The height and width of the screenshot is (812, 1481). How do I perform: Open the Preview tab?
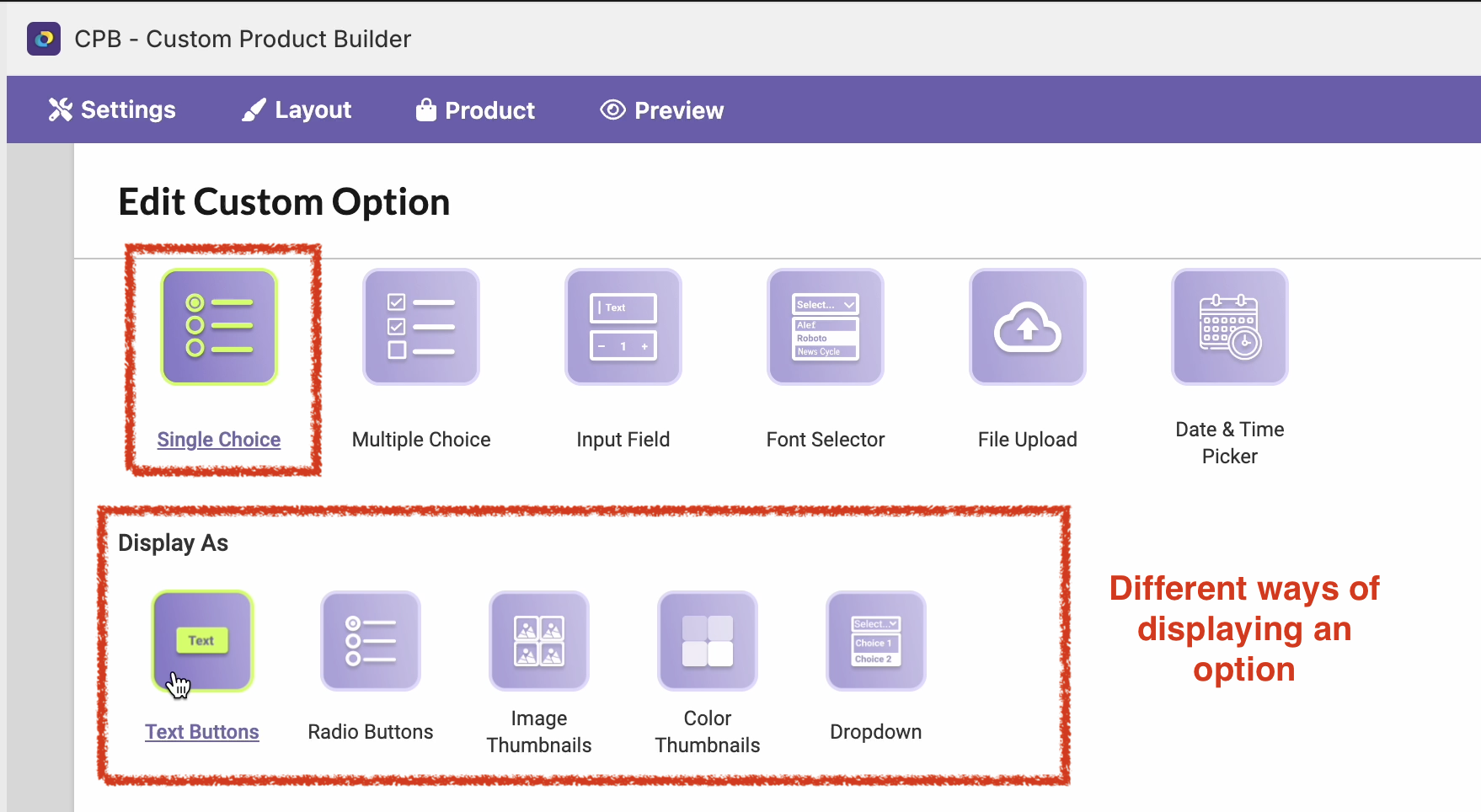coord(662,110)
